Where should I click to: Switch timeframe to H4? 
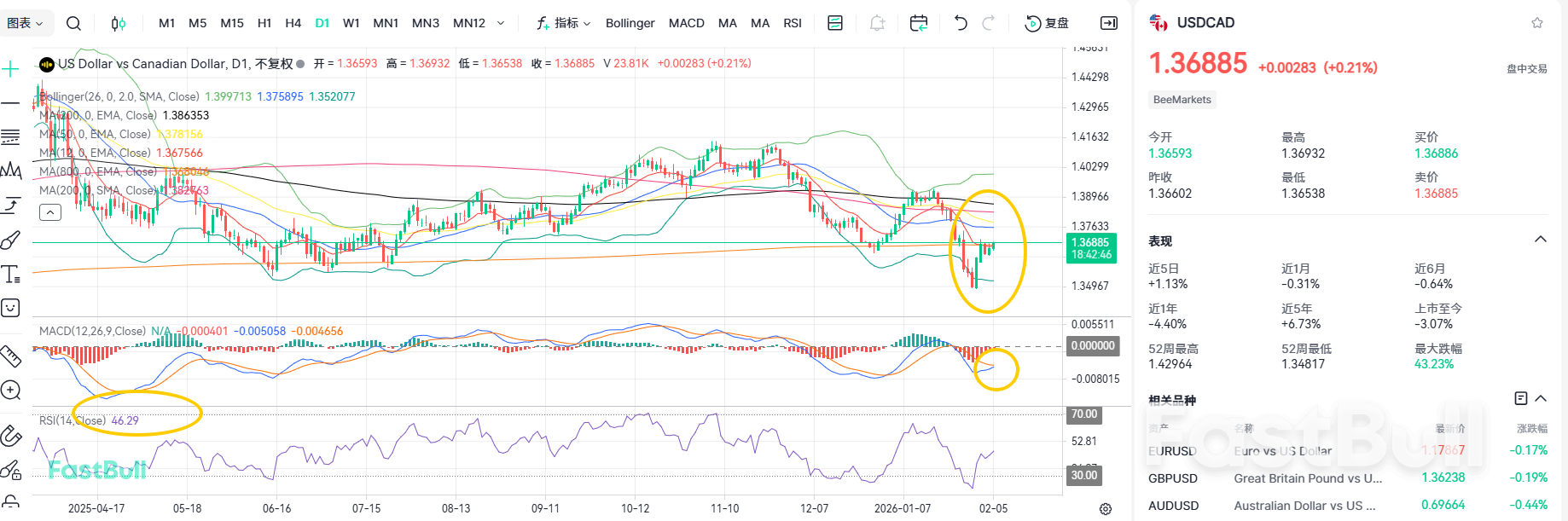coord(293,23)
